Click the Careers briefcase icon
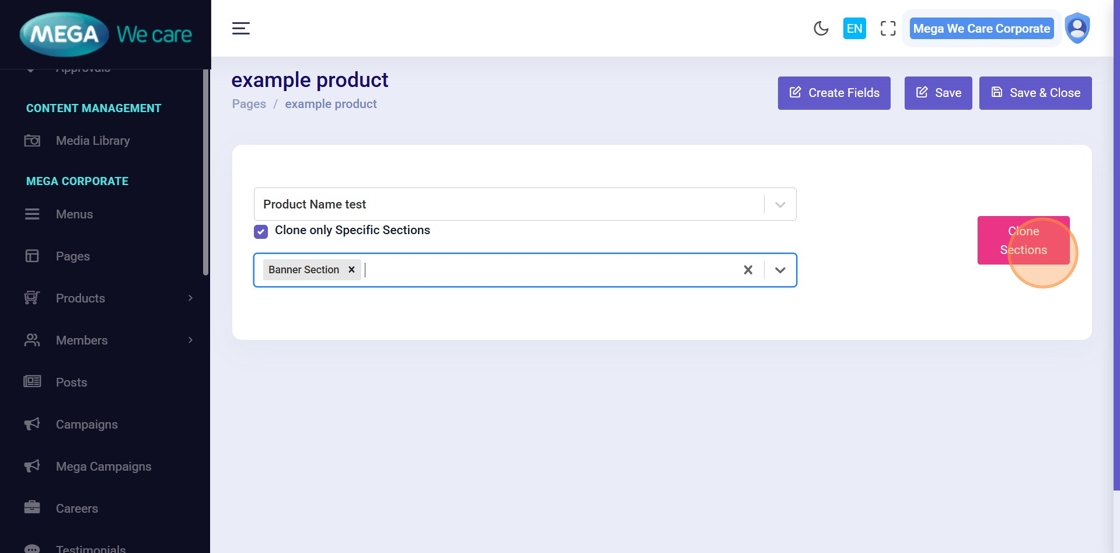Image resolution: width=1120 pixels, height=553 pixels. coord(32,508)
